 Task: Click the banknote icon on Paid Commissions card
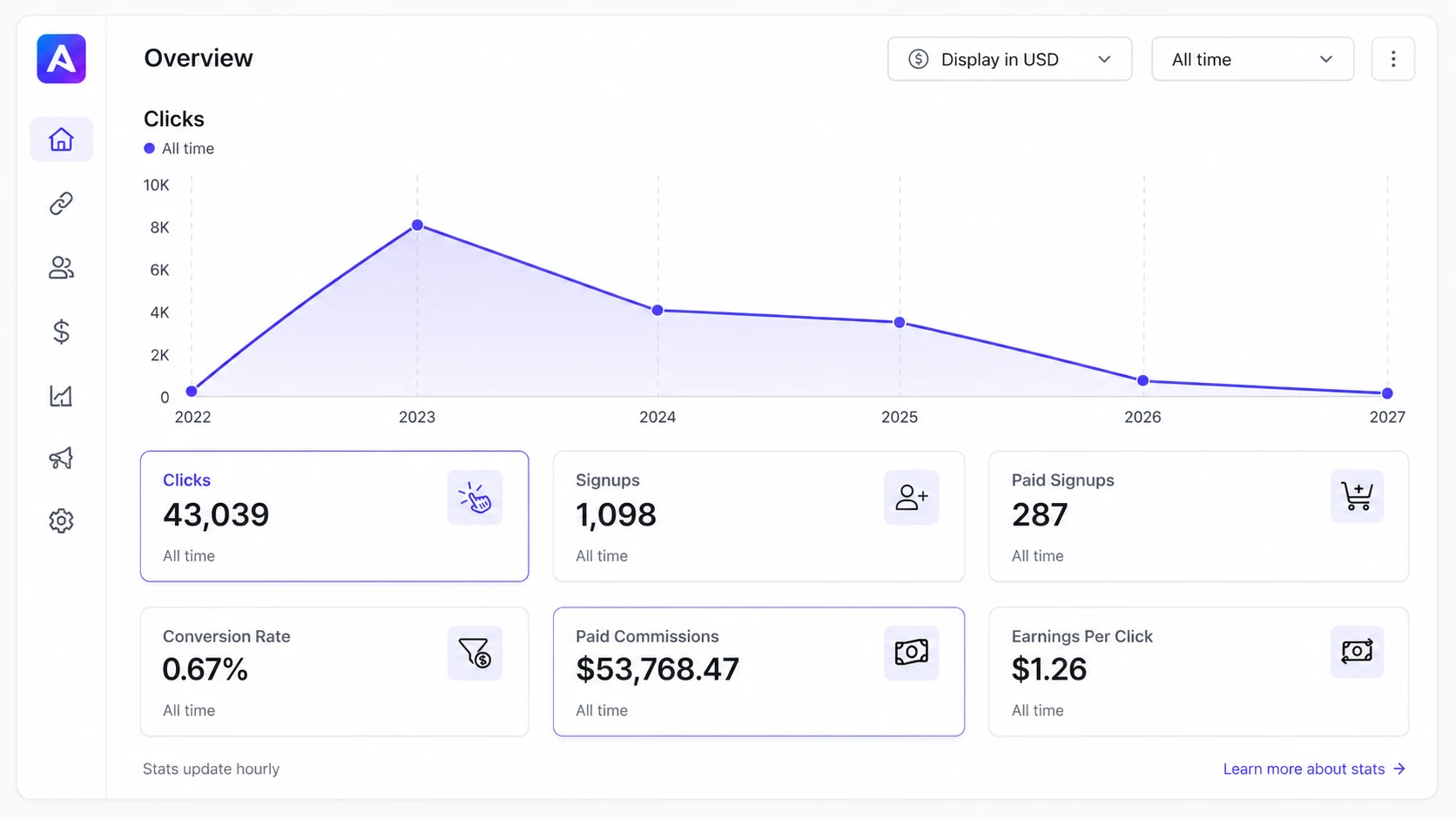pos(911,653)
